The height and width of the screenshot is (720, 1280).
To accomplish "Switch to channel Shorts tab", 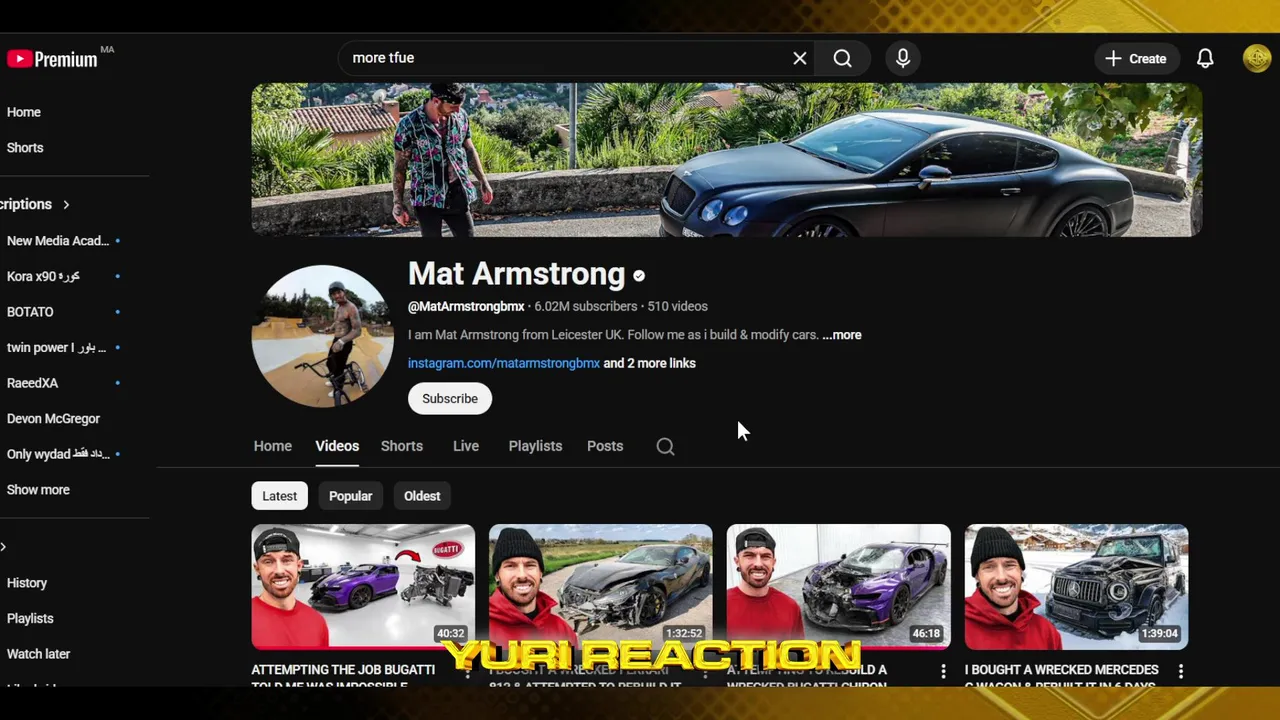I will (402, 446).
